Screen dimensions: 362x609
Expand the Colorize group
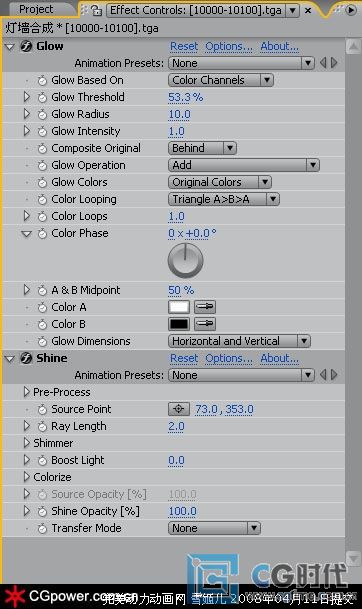pyautogui.click(x=26, y=477)
